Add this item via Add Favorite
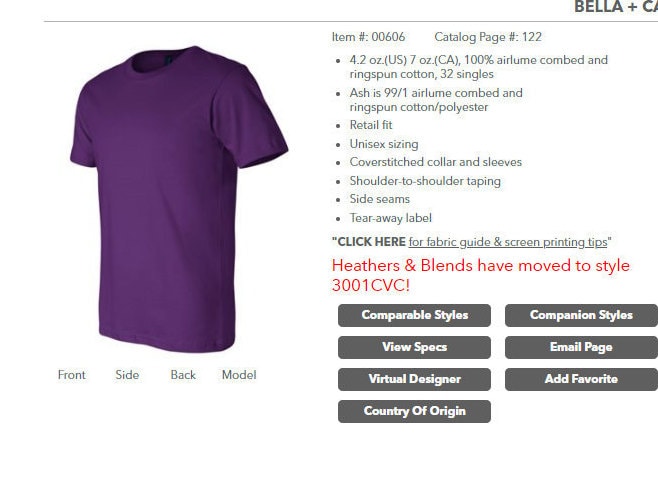Image resolution: width=658 pixels, height=494 pixels. tap(581, 379)
